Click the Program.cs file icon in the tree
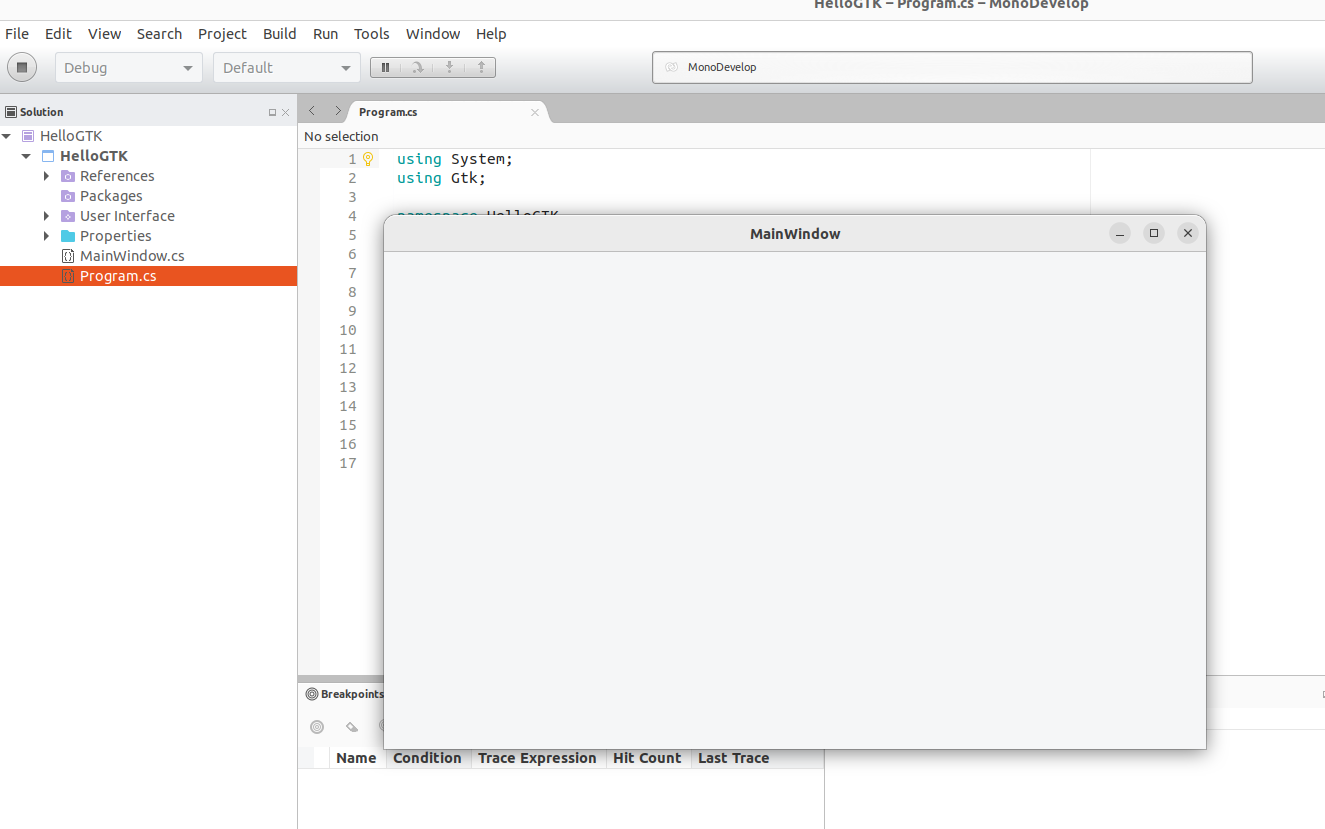 coord(68,276)
